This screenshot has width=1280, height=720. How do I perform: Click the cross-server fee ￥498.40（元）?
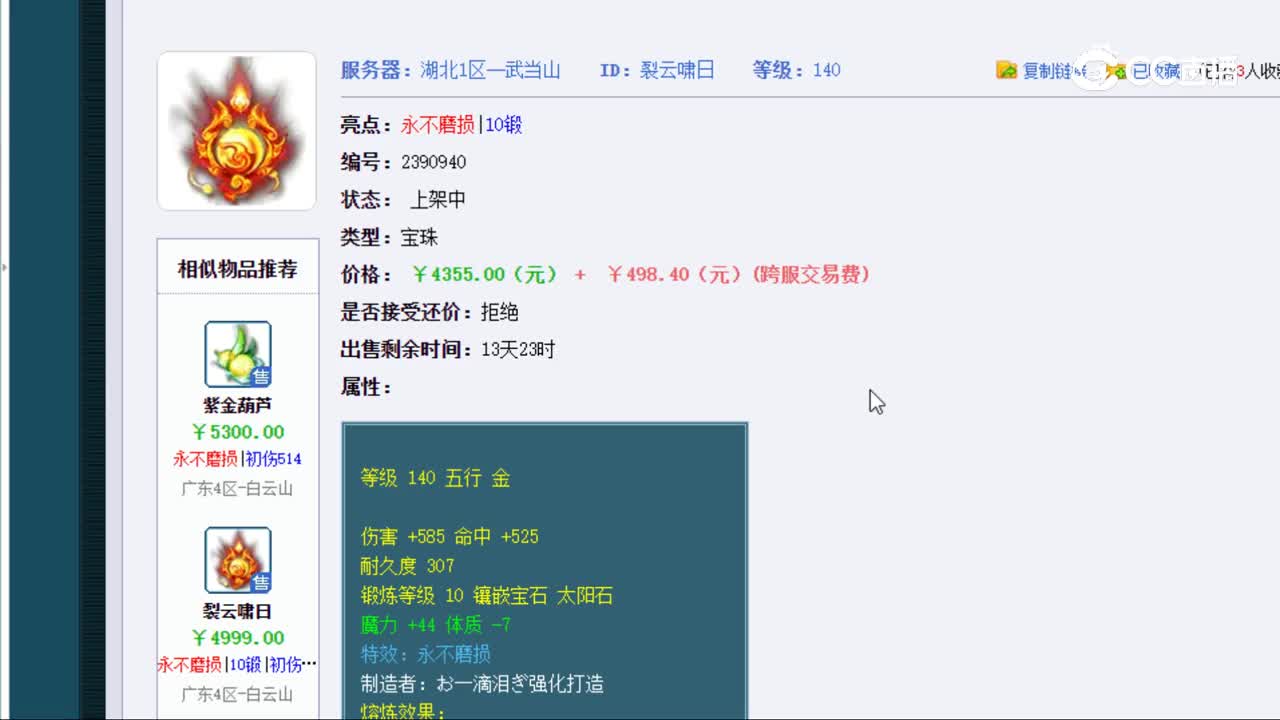tap(675, 274)
